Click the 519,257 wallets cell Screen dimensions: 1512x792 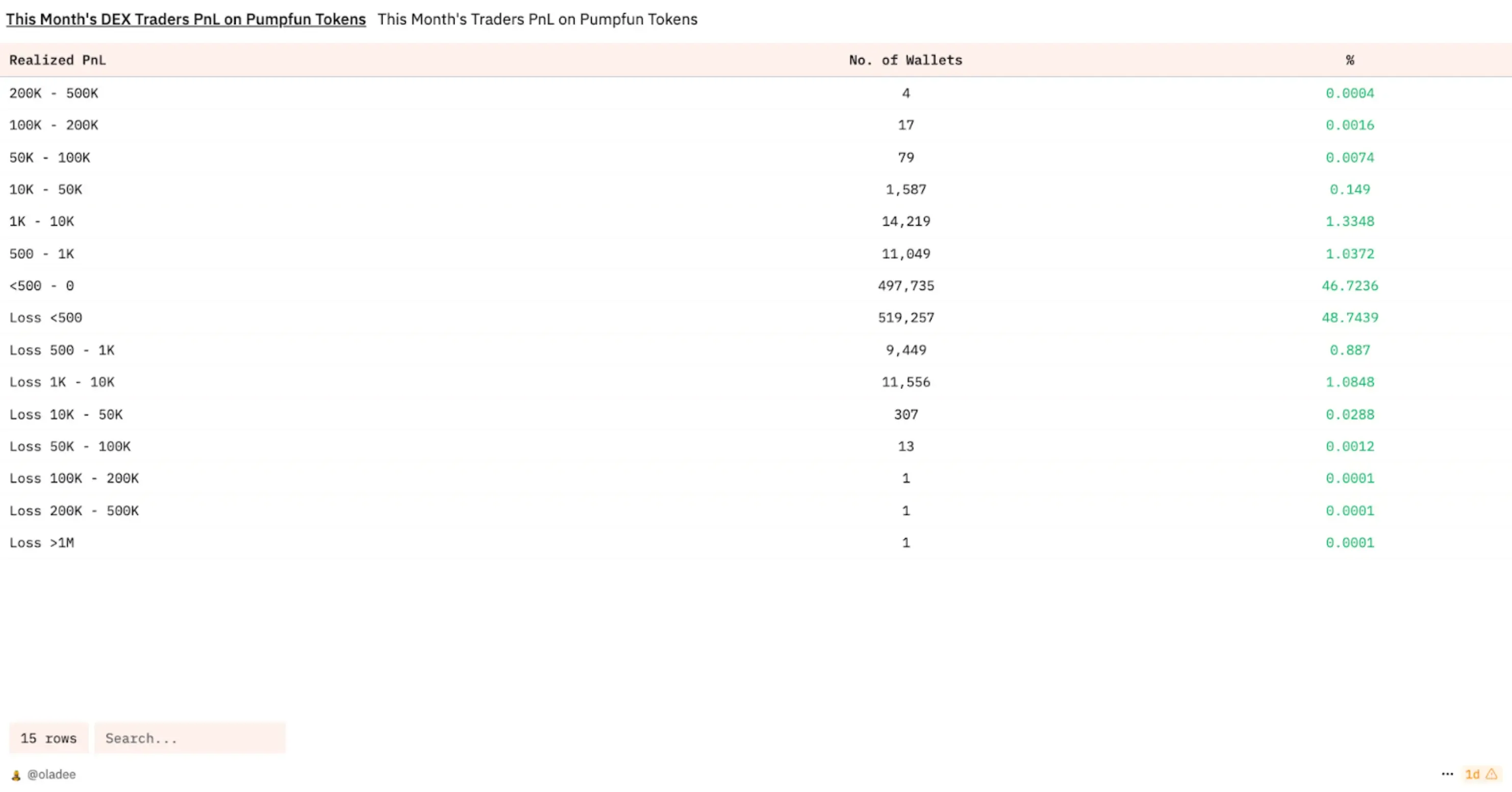(905, 317)
